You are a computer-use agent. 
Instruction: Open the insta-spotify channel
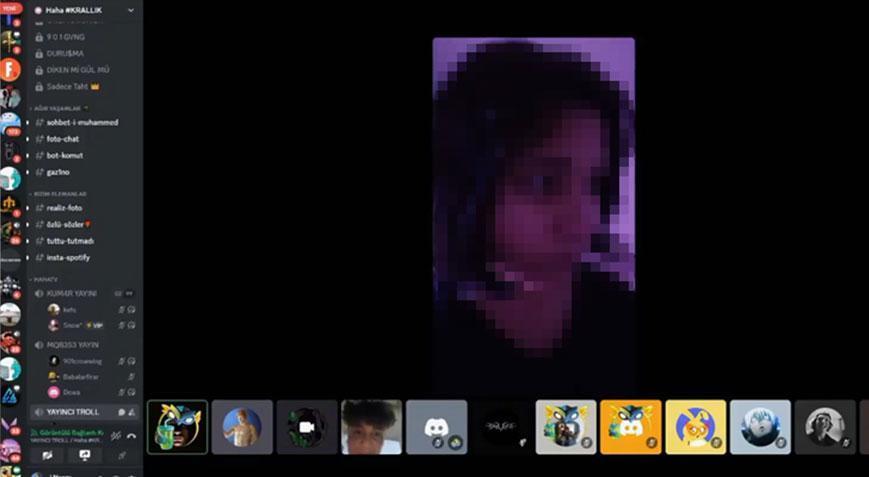tap(68, 257)
